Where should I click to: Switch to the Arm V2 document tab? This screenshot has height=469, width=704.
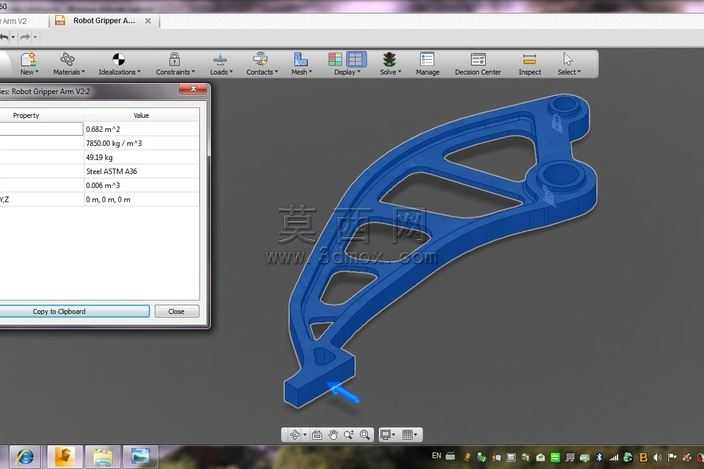[13, 21]
